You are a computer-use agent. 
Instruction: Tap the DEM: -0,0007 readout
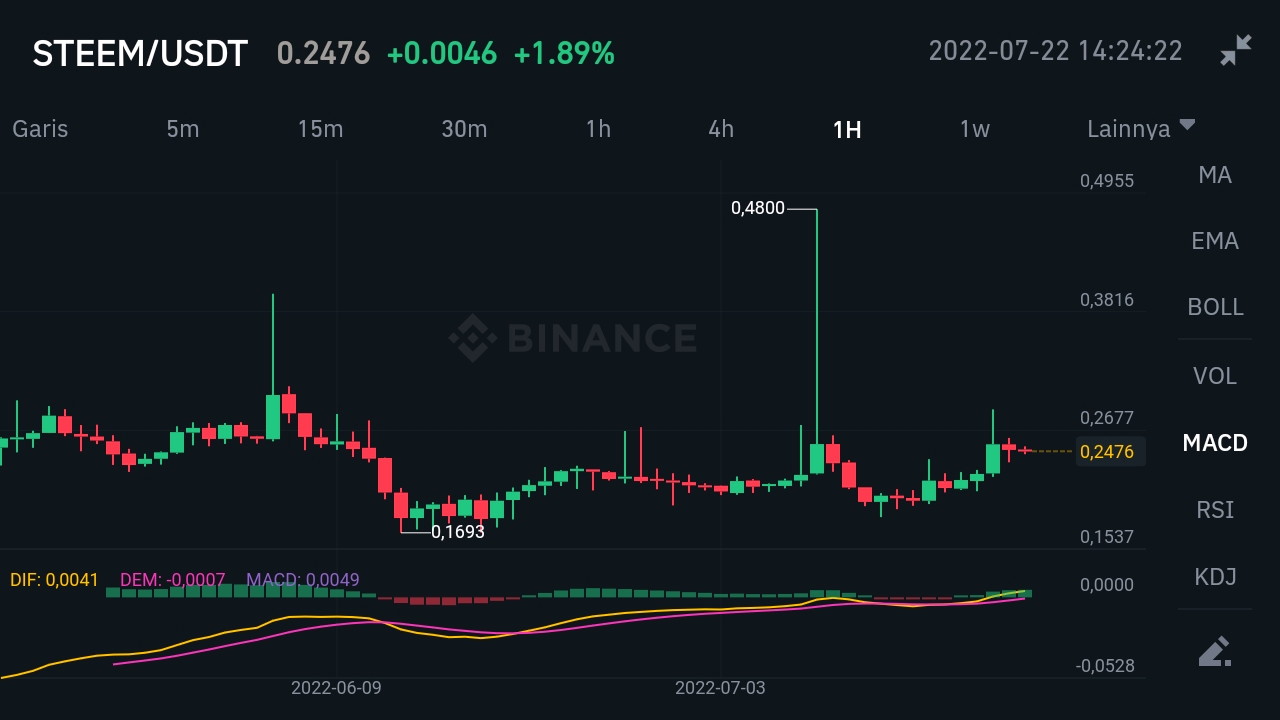click(x=172, y=579)
